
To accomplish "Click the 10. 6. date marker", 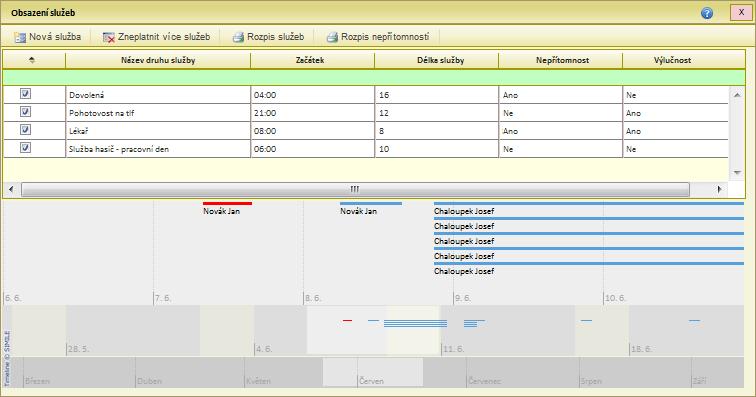I will [x=615, y=298].
